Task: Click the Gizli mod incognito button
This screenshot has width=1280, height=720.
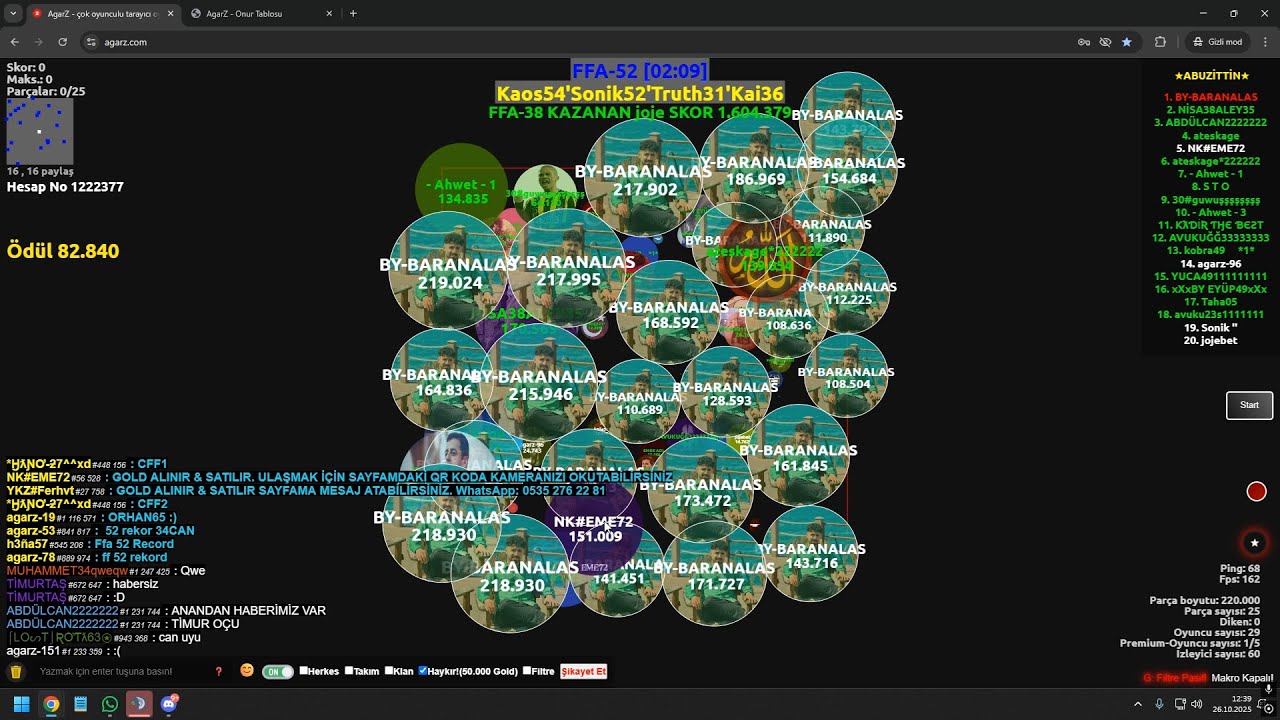Action: coord(1217,42)
